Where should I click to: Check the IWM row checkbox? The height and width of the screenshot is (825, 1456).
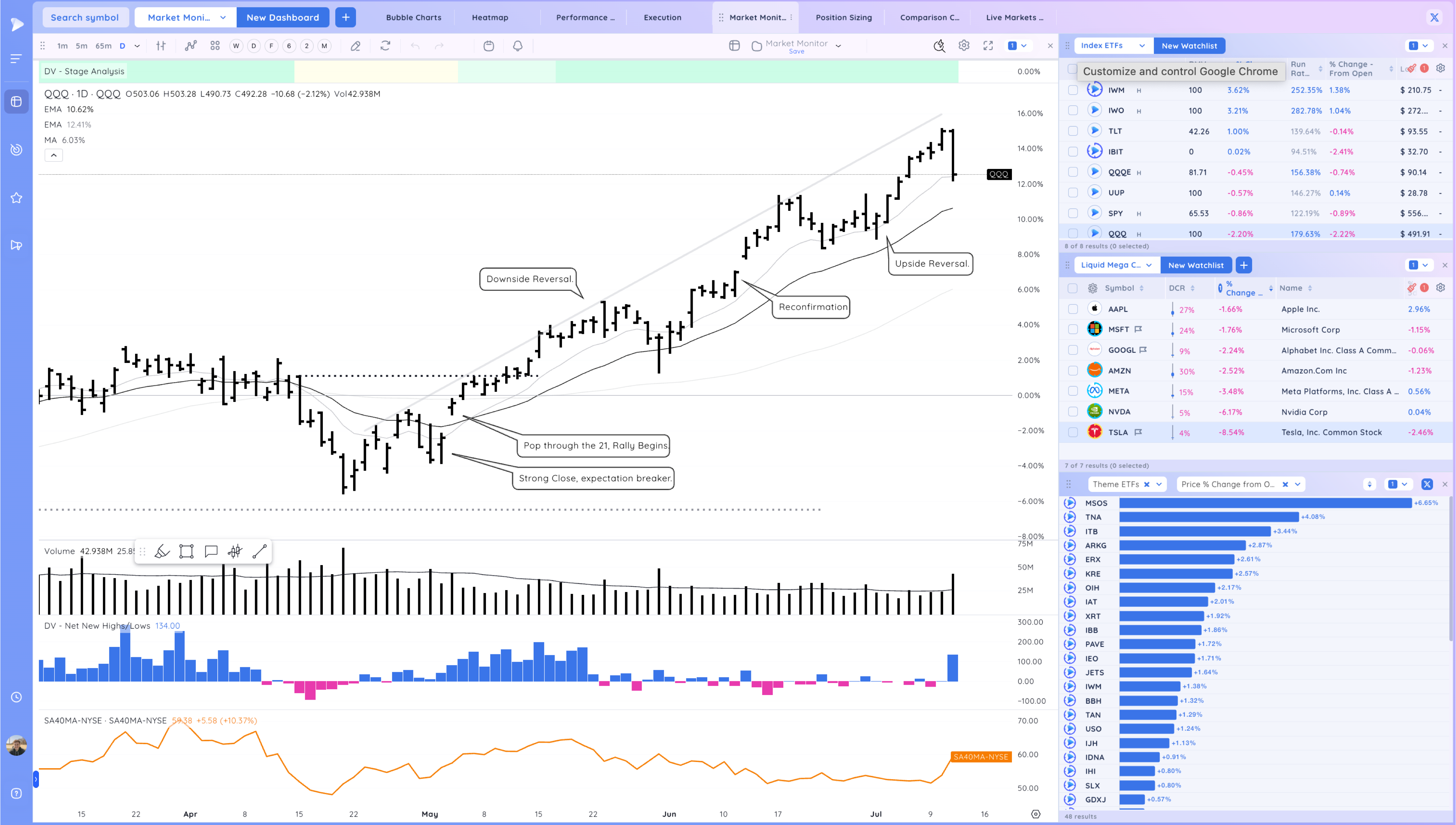pyautogui.click(x=1073, y=90)
